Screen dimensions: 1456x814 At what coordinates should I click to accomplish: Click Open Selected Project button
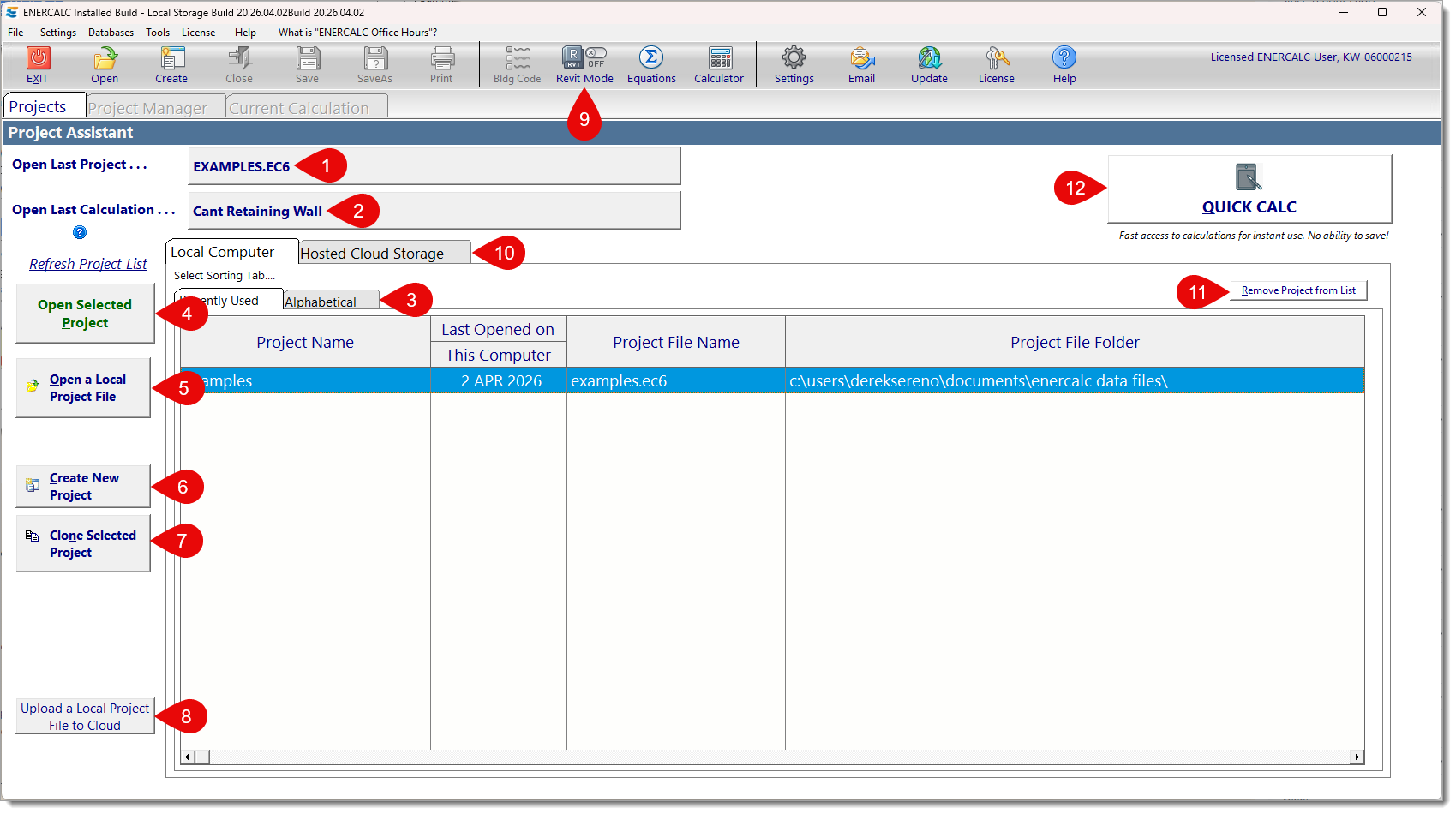[x=85, y=314]
